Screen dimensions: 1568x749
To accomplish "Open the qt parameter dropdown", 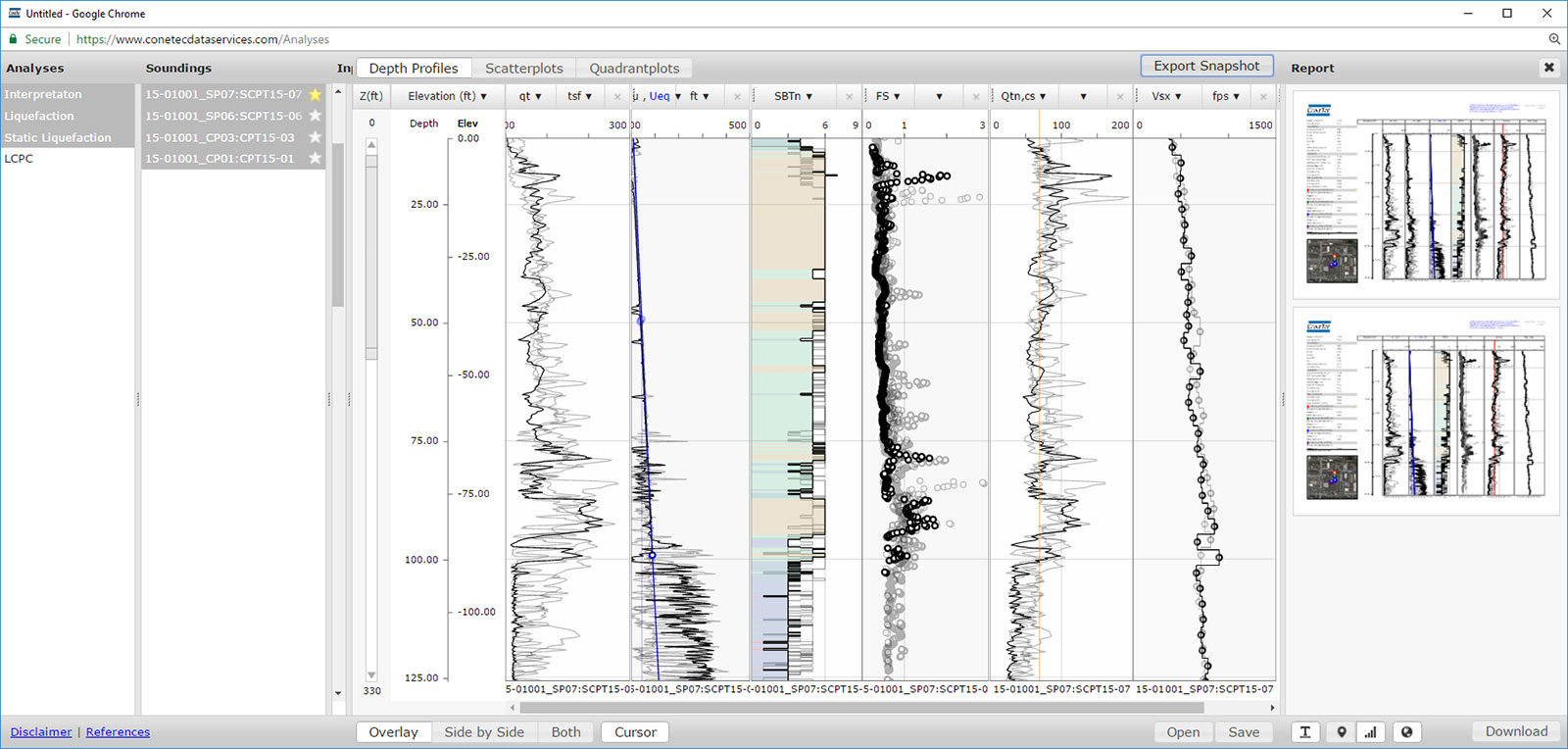I will 530,96.
